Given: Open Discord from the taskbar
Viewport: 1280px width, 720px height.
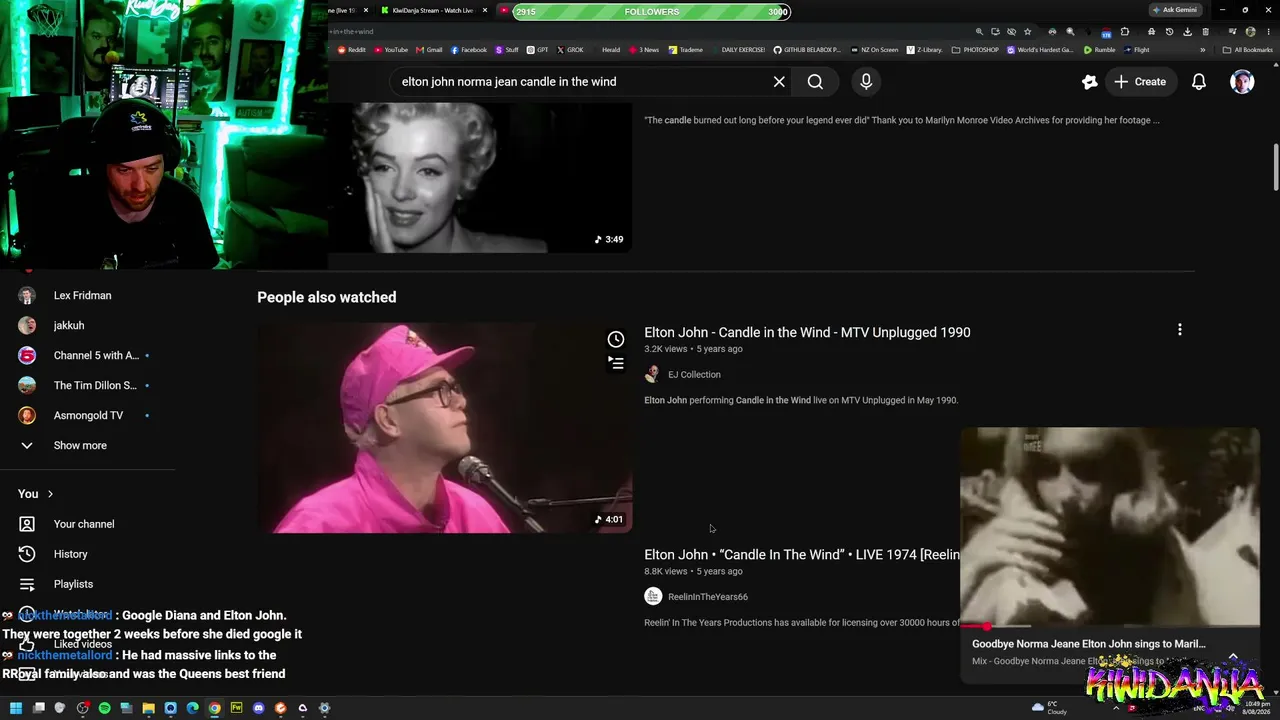Looking at the screenshot, I should 258,708.
